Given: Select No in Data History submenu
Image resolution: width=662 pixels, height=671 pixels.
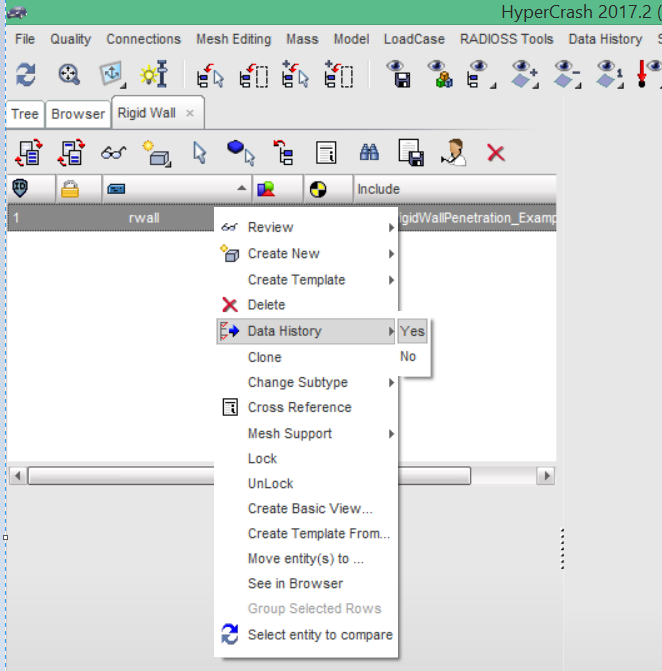Looking at the screenshot, I should pos(413,356).
